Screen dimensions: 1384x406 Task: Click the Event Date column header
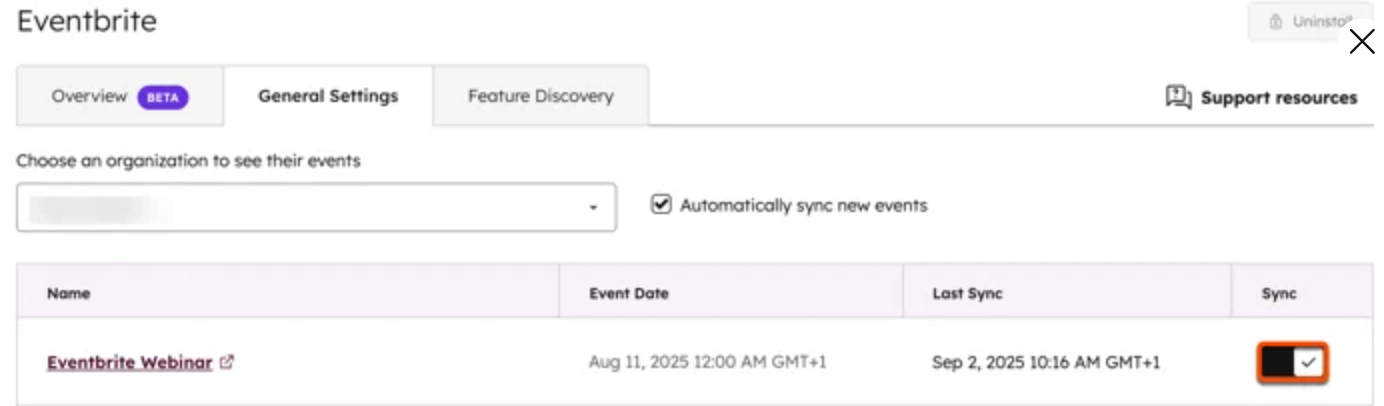pyautogui.click(x=629, y=293)
